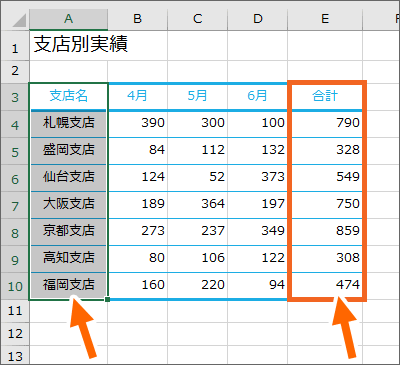
Task: Click cell with value 84
Action: pos(138,151)
